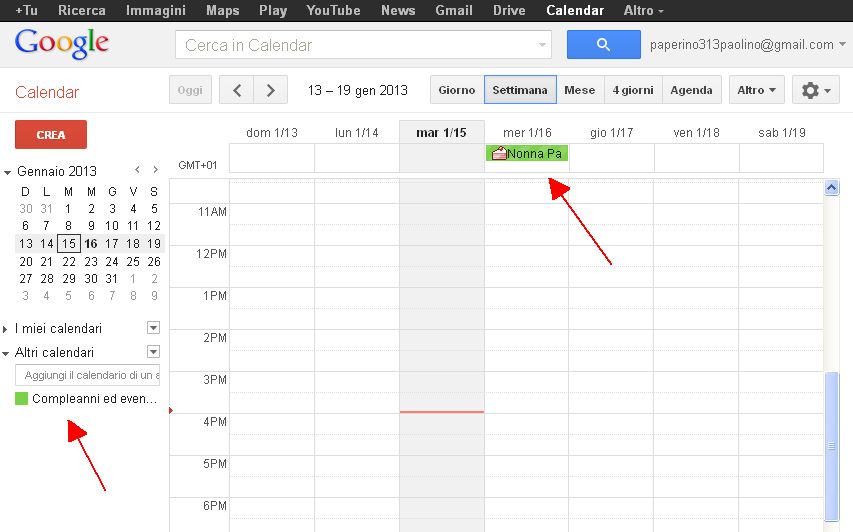
Task: Select the mar 1/15 column header
Action: tap(441, 133)
